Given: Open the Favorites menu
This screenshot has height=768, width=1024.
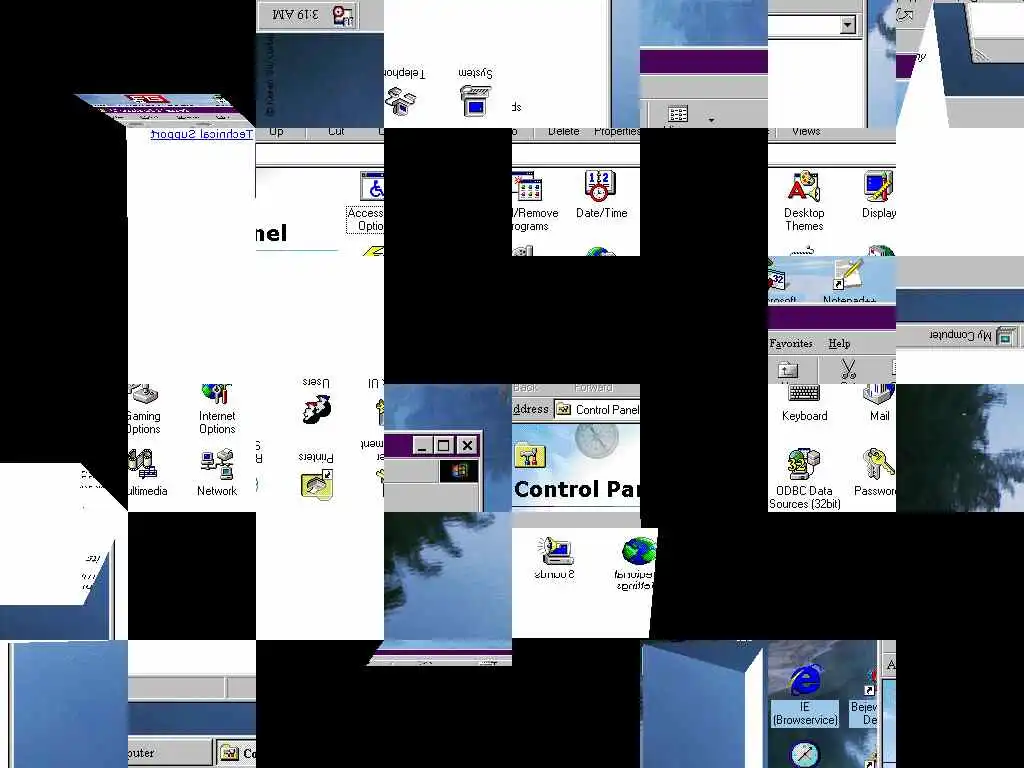Looking at the screenshot, I should pyautogui.click(x=791, y=343).
